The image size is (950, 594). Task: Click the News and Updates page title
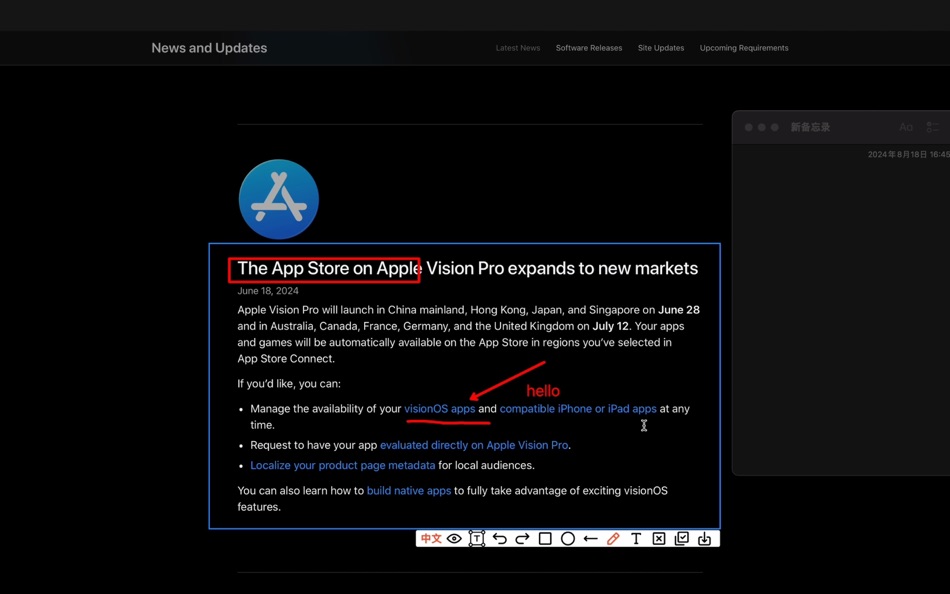(x=209, y=48)
